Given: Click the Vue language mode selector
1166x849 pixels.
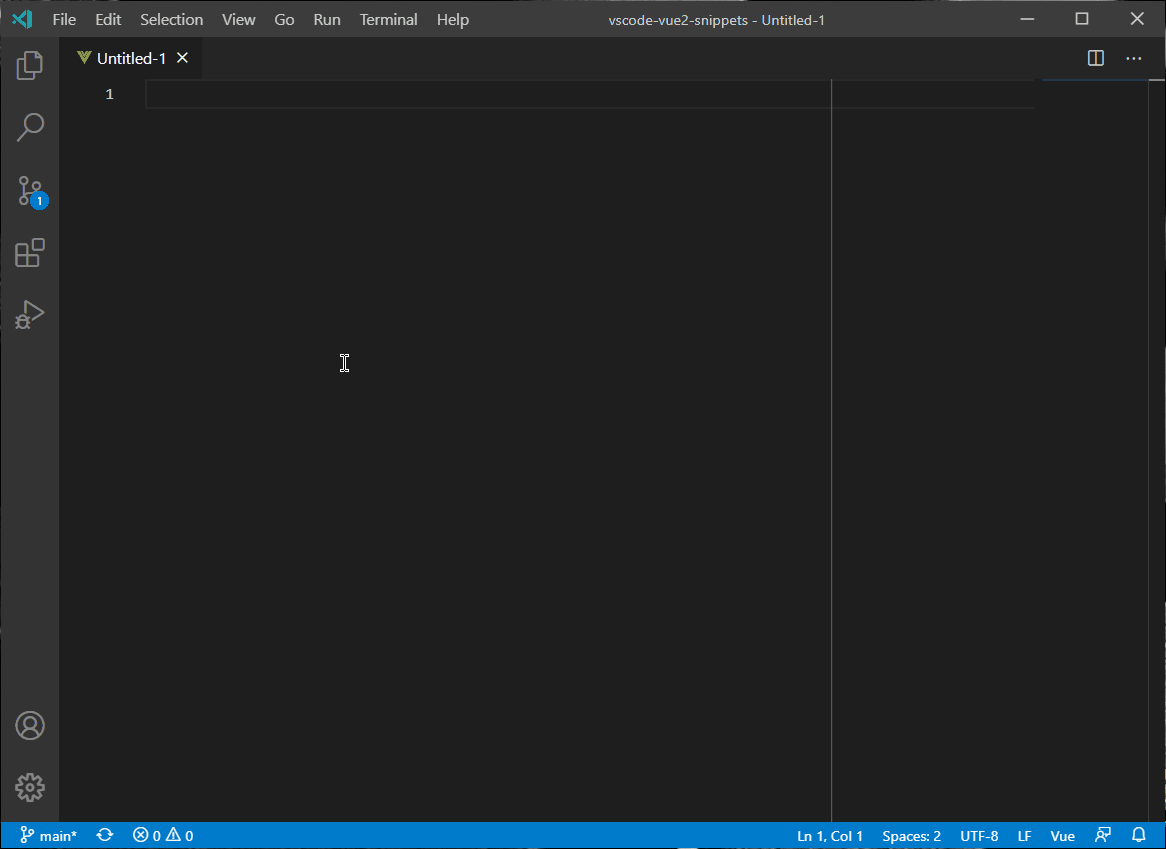Looking at the screenshot, I should [x=1062, y=836].
